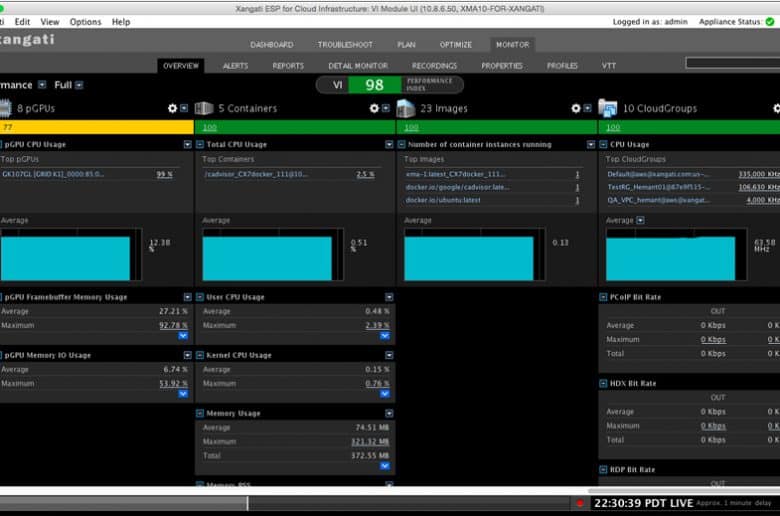Select the REPORTS sub-tab
Screen dimensions: 780x516
[x=288, y=66]
